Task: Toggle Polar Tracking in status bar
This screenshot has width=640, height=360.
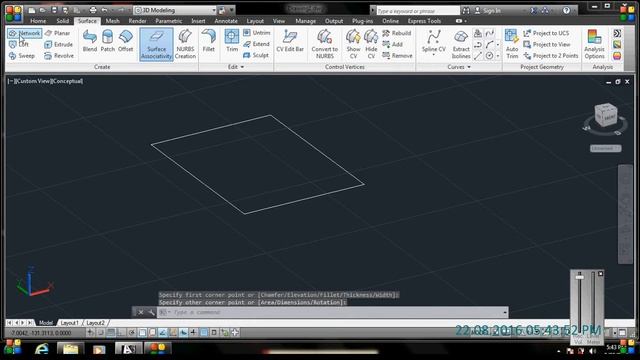Action: tap(132, 332)
